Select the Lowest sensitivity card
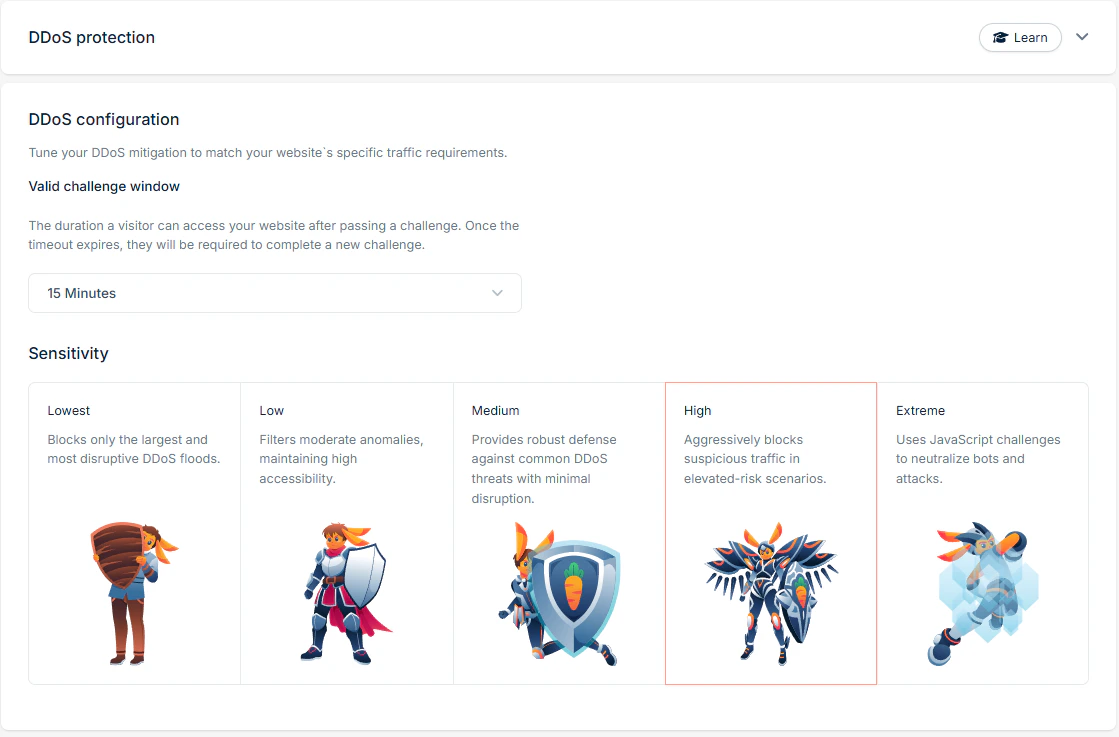This screenshot has width=1119, height=737. (134, 534)
